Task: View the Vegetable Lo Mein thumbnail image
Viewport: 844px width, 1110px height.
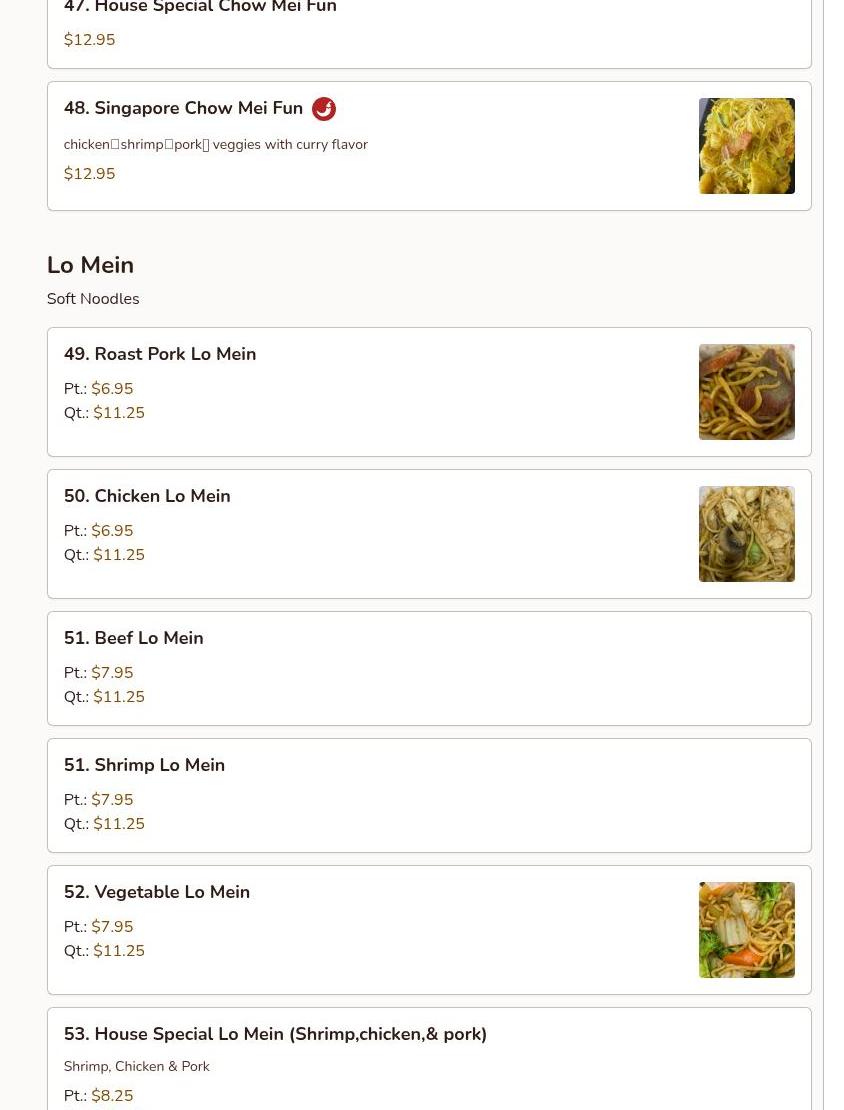Action: (x=746, y=930)
